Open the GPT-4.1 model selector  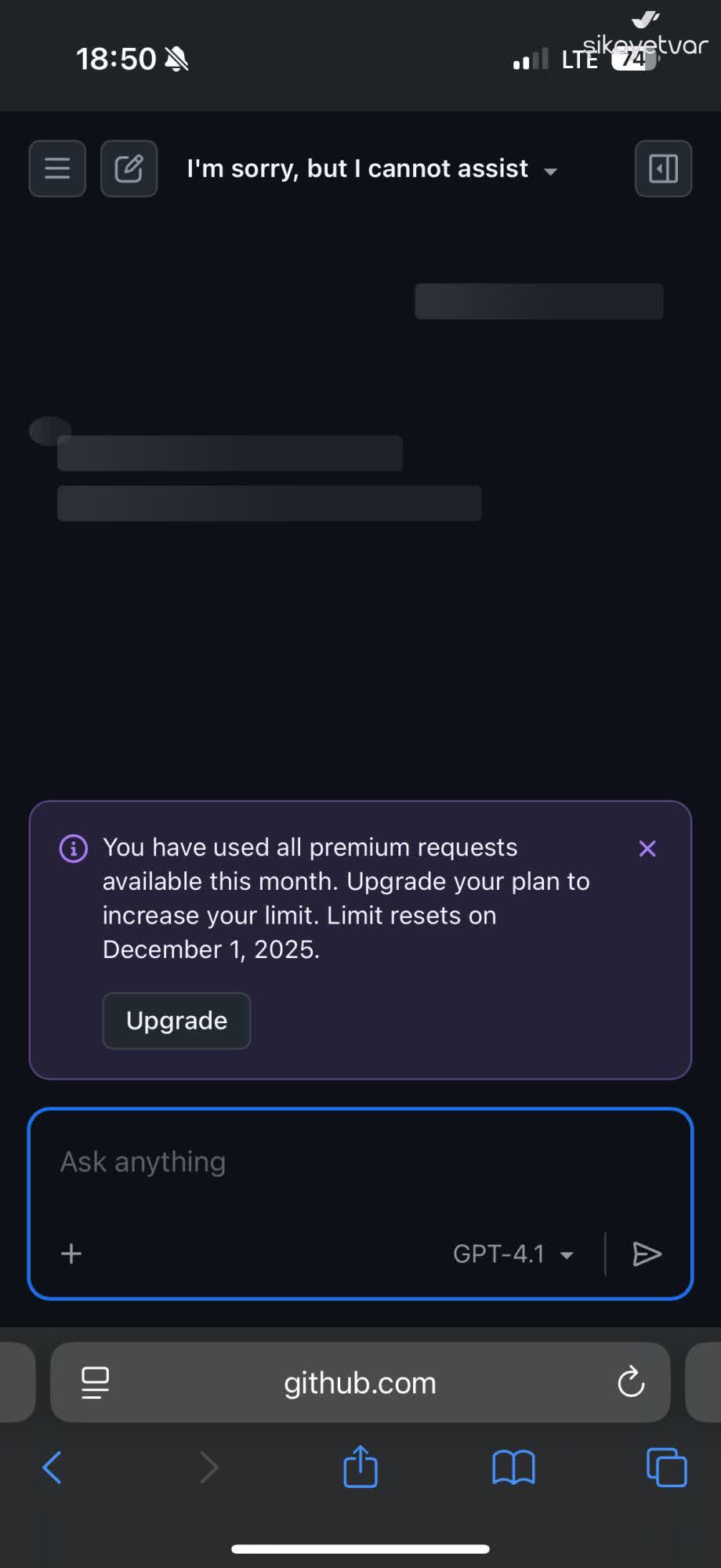click(x=513, y=1254)
